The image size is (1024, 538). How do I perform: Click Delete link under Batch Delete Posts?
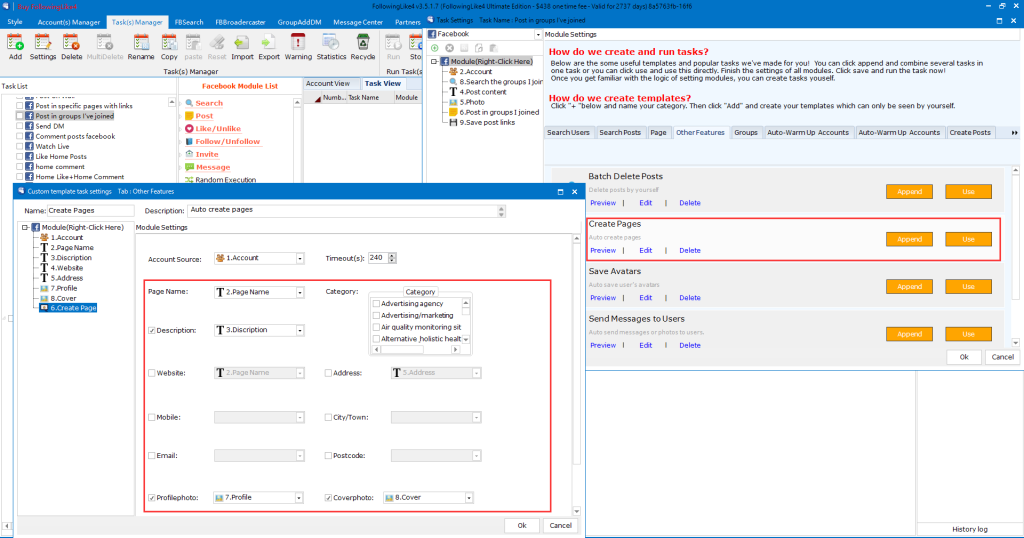pyautogui.click(x=690, y=203)
